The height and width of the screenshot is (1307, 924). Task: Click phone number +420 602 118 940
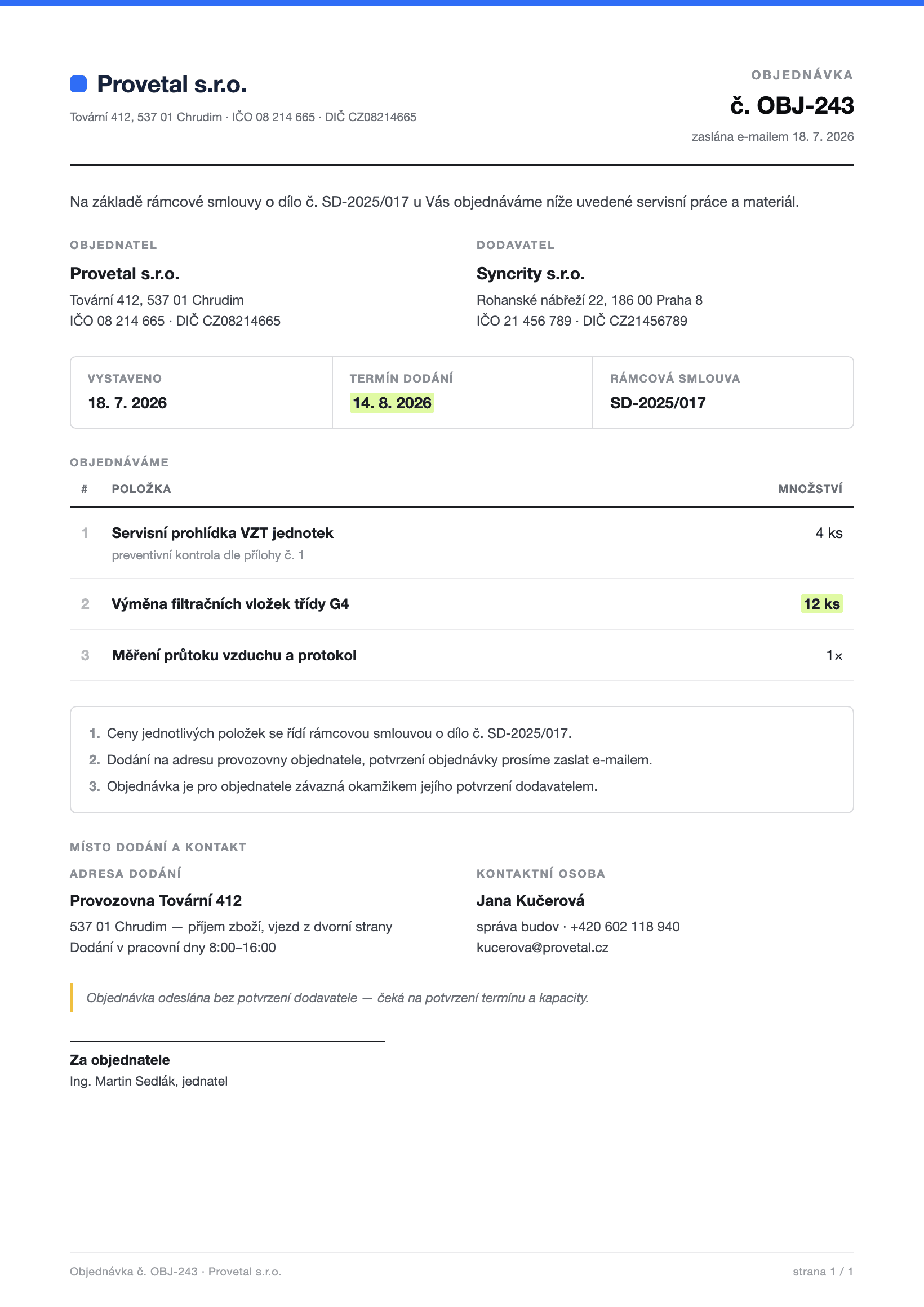click(624, 926)
